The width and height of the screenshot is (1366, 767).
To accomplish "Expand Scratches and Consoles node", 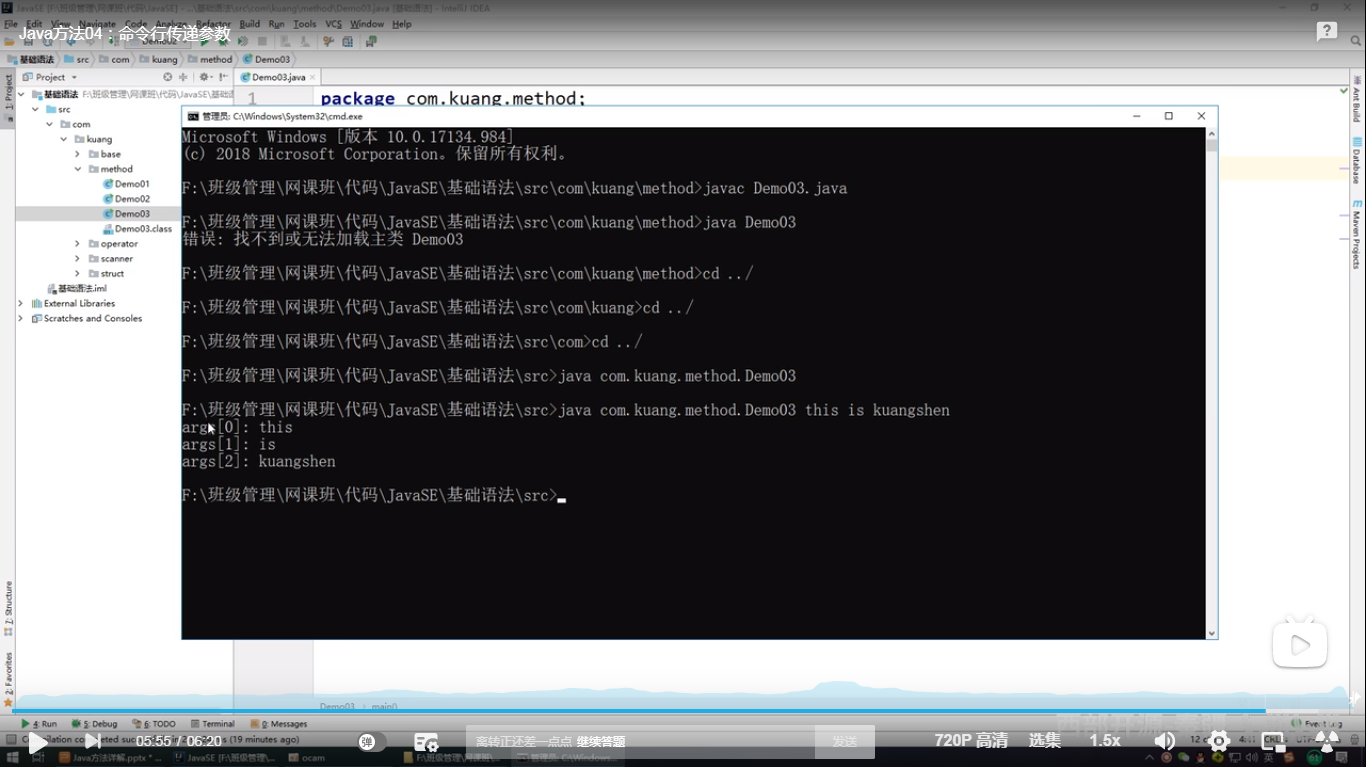I will point(21,318).
